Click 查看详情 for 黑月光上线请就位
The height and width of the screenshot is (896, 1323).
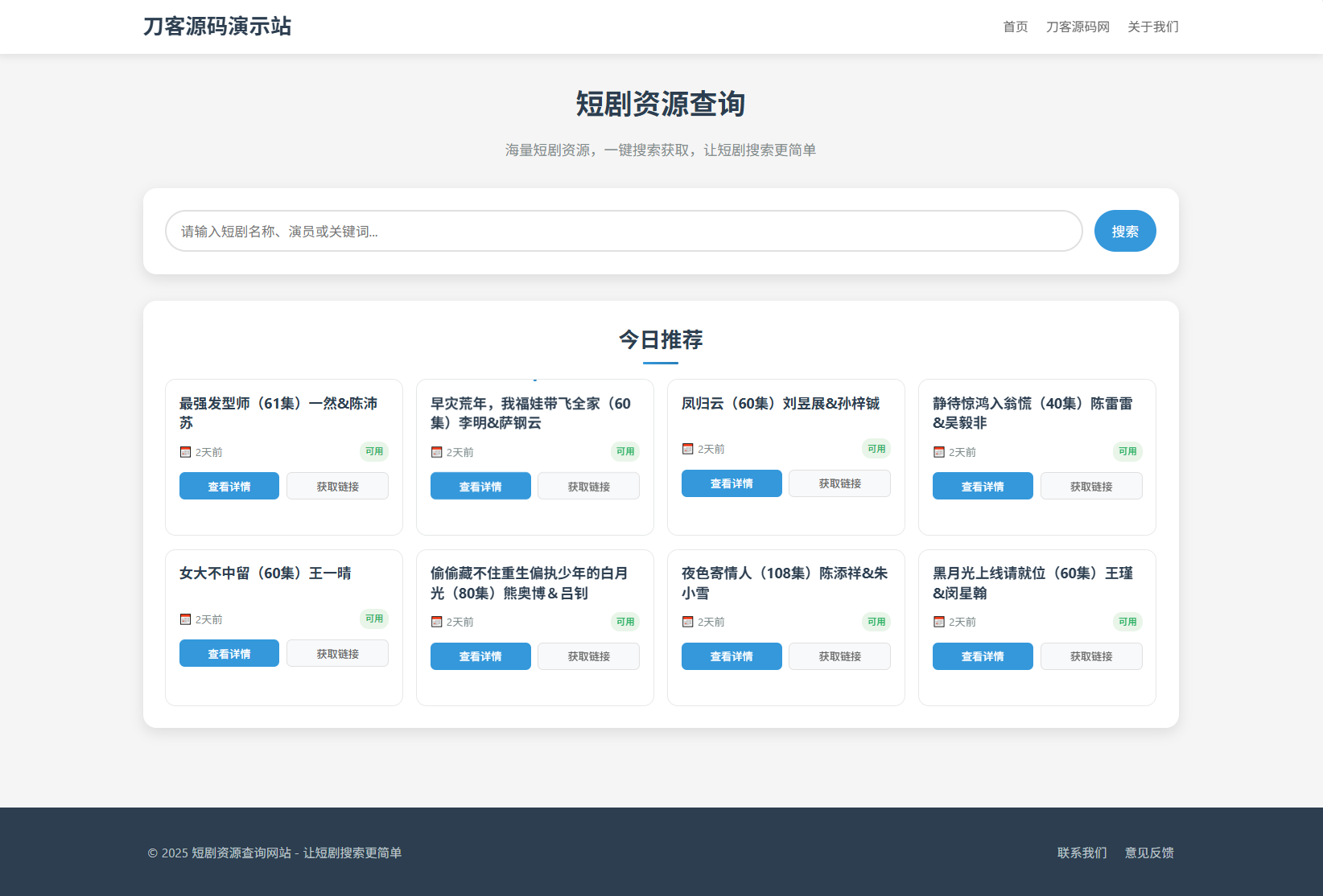tap(982, 656)
